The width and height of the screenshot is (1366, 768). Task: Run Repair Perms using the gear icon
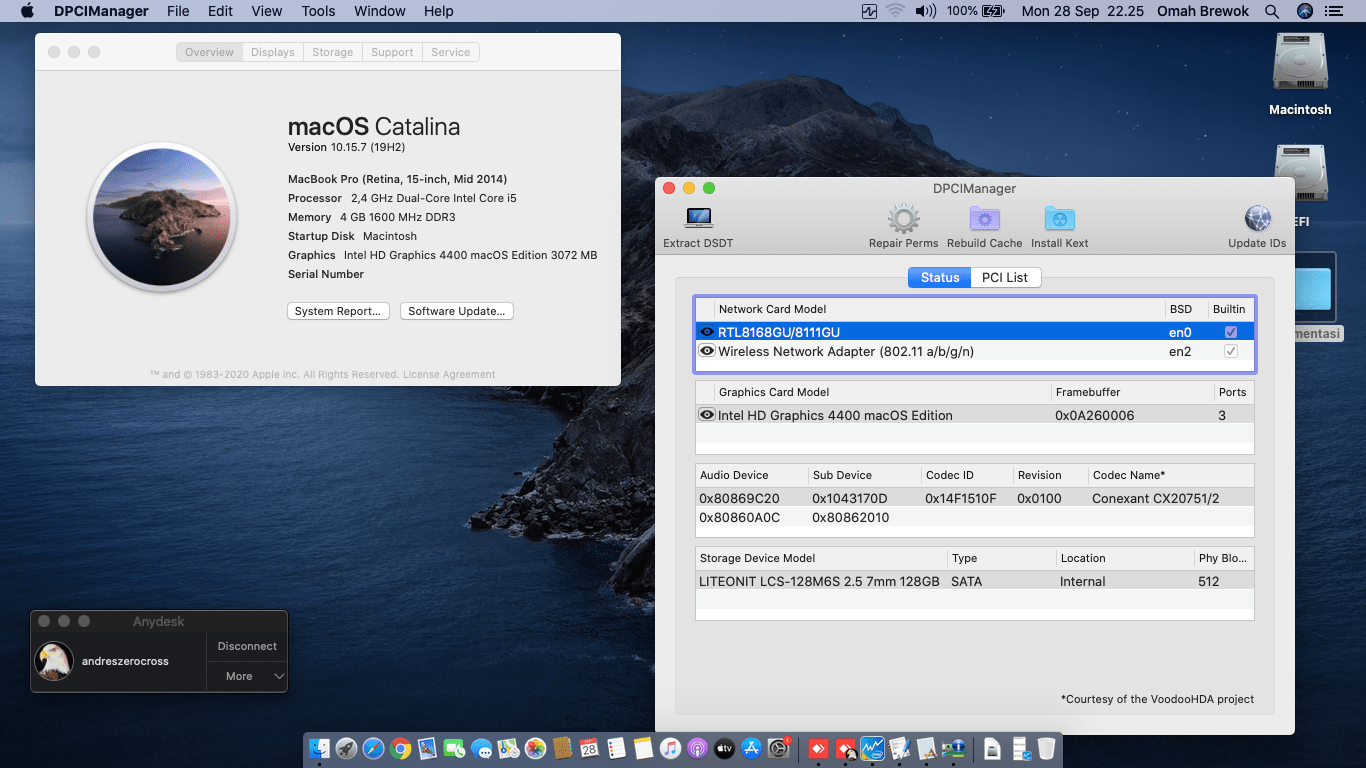coord(903,218)
